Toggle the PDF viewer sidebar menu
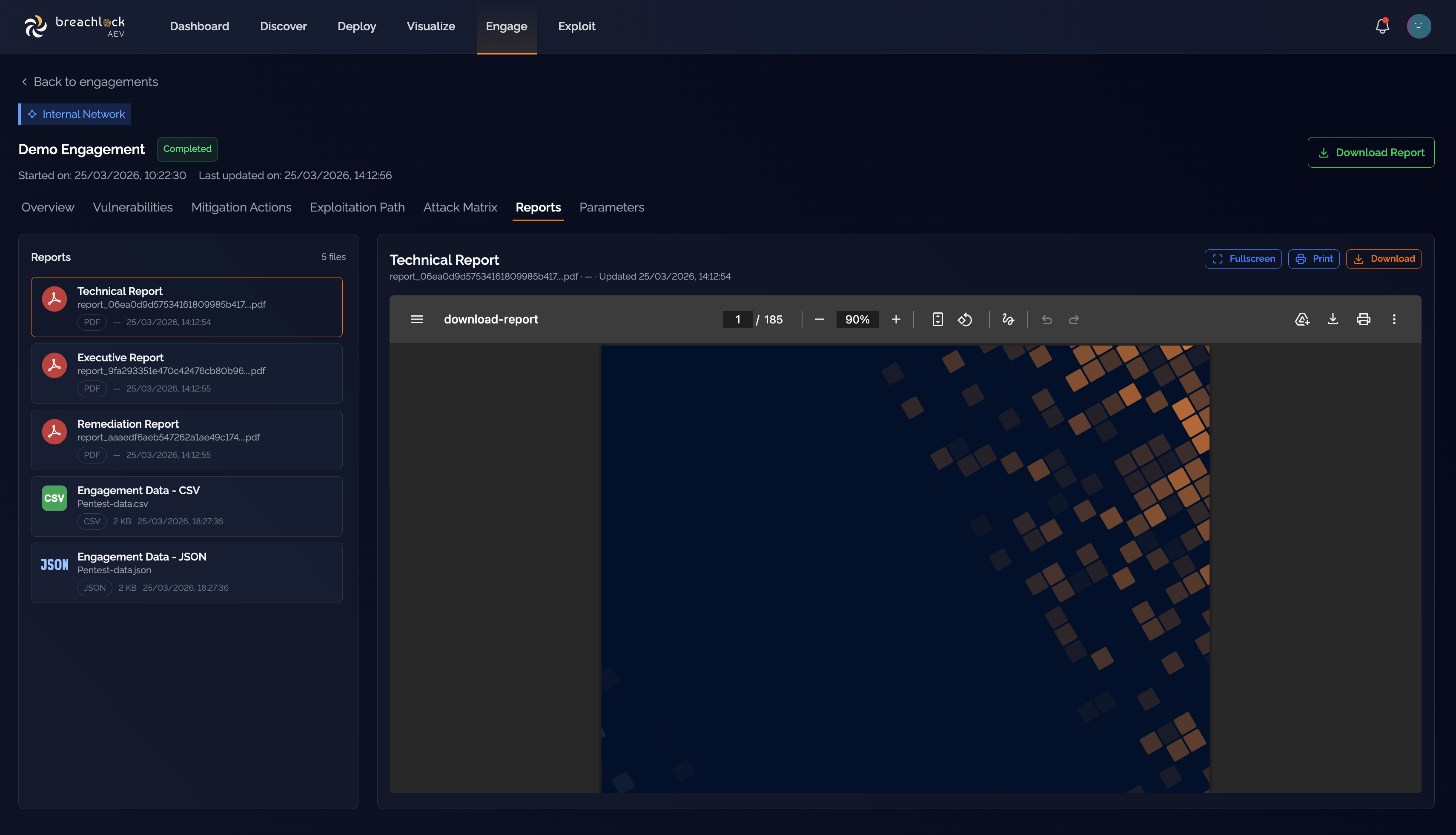The image size is (1456, 835). pyautogui.click(x=416, y=320)
